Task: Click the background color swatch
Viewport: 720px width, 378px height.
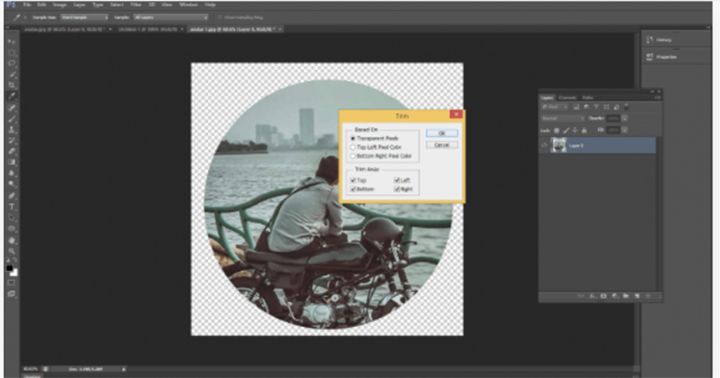Action: (x=14, y=273)
